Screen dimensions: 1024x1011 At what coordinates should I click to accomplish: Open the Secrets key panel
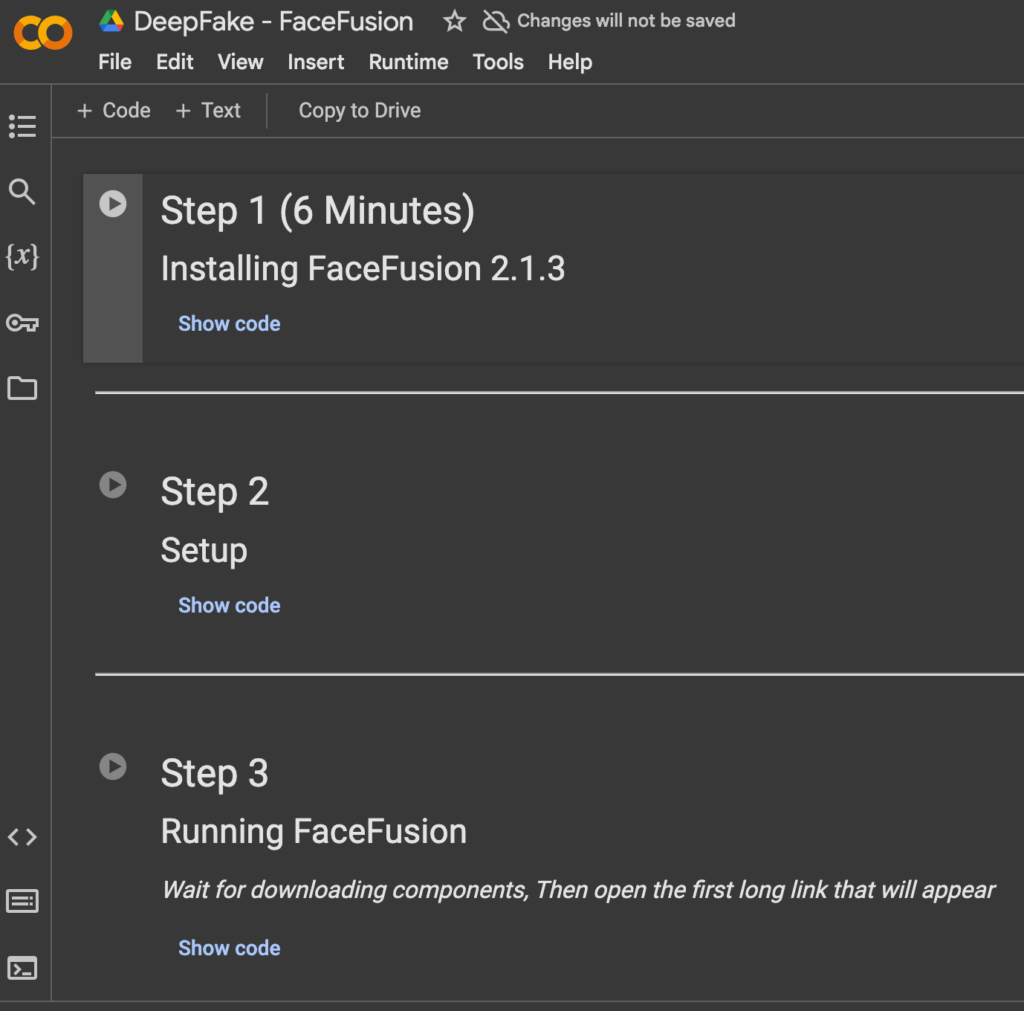pyautogui.click(x=22, y=323)
